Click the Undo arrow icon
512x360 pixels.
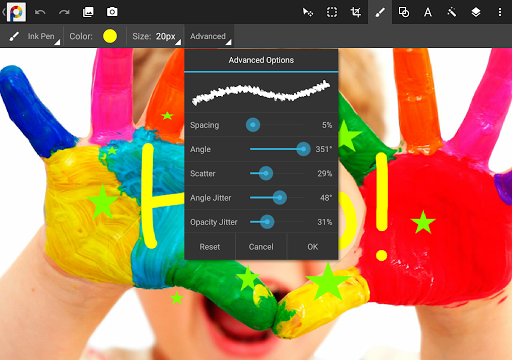[40, 12]
